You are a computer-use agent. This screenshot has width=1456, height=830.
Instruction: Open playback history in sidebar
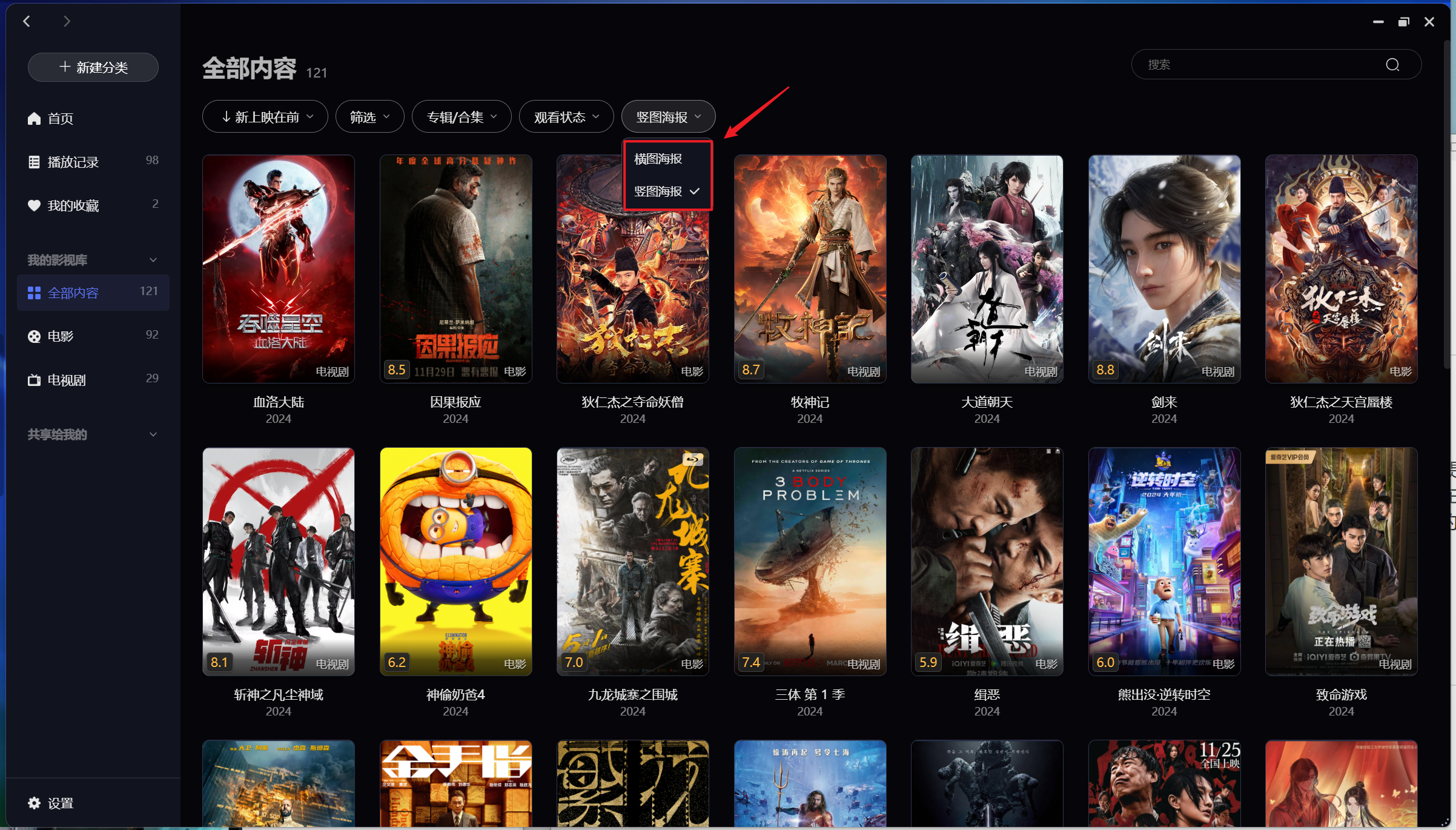[x=73, y=162]
